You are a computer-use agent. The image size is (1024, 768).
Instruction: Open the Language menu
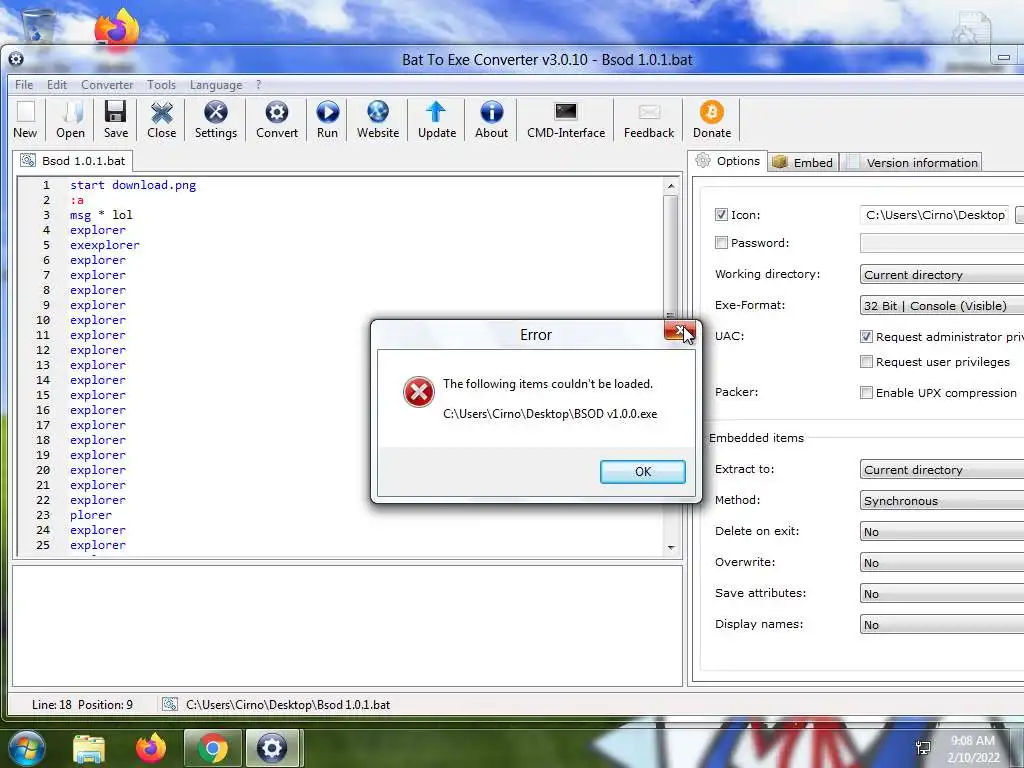216,85
